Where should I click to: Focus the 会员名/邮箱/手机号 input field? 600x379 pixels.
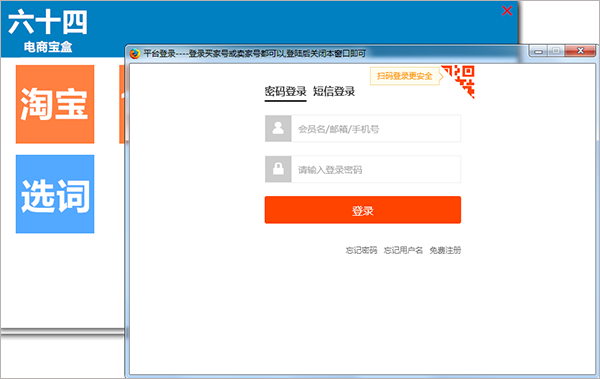coord(376,129)
